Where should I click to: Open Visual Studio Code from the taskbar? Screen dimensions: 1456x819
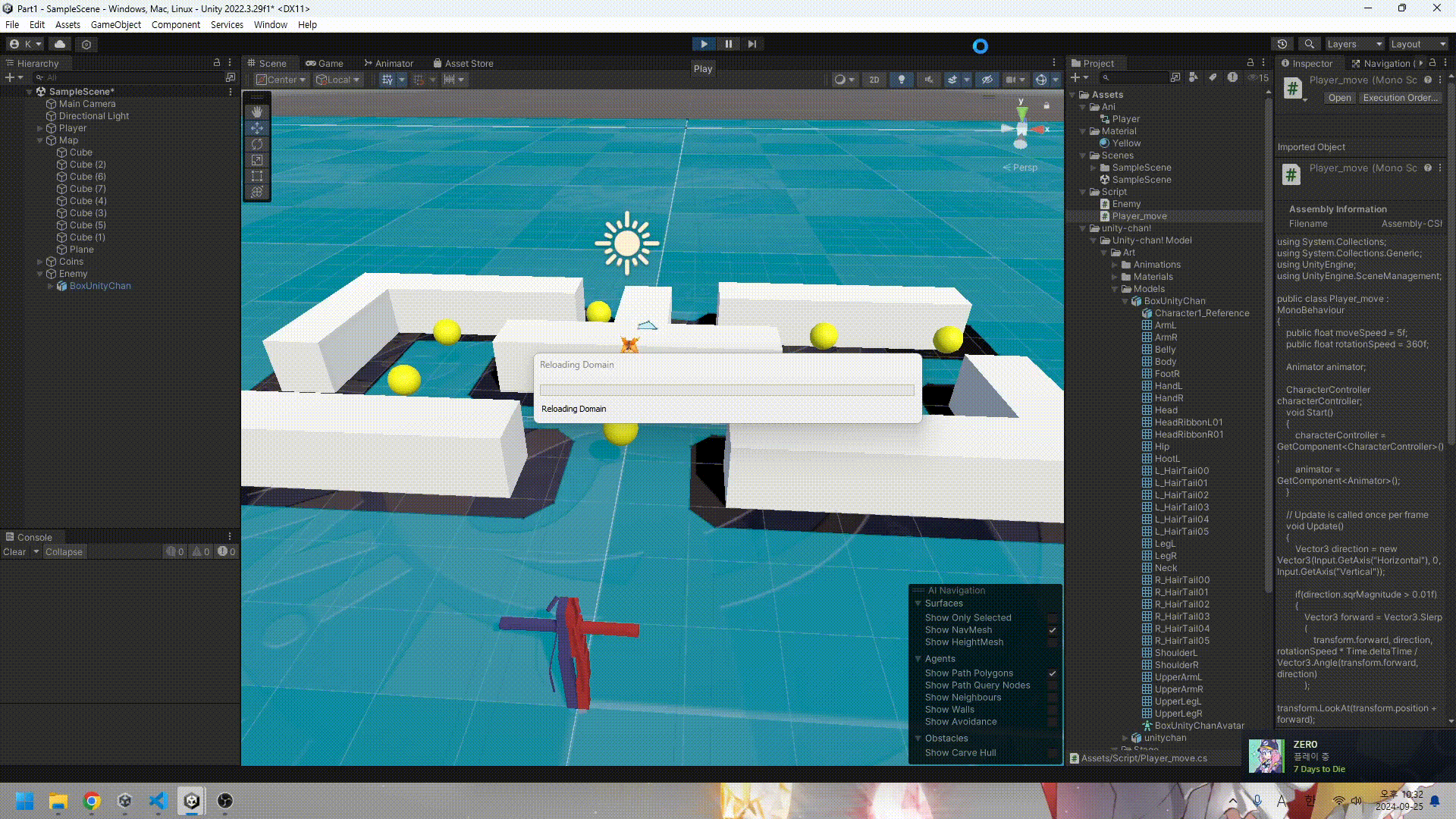click(x=158, y=801)
